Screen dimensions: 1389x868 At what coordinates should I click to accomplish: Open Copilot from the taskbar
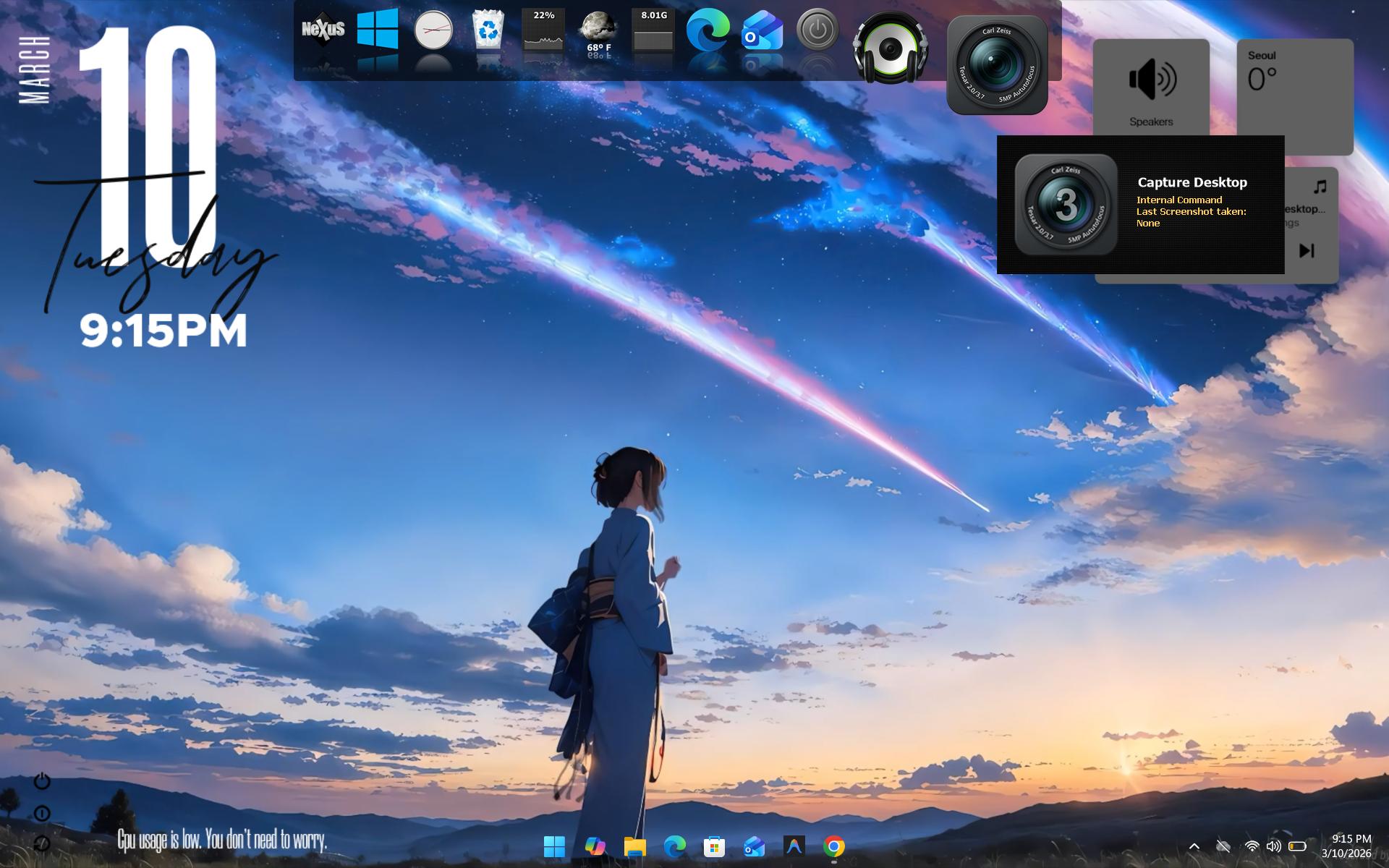pyautogui.click(x=595, y=846)
